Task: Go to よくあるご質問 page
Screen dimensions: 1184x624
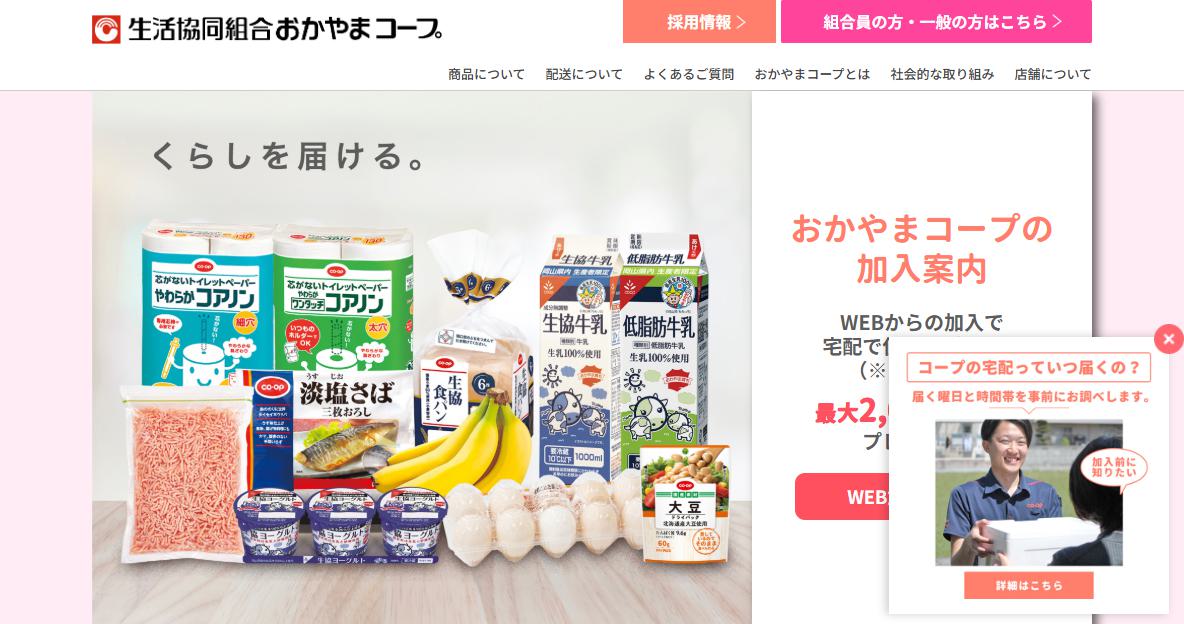Action: click(689, 74)
